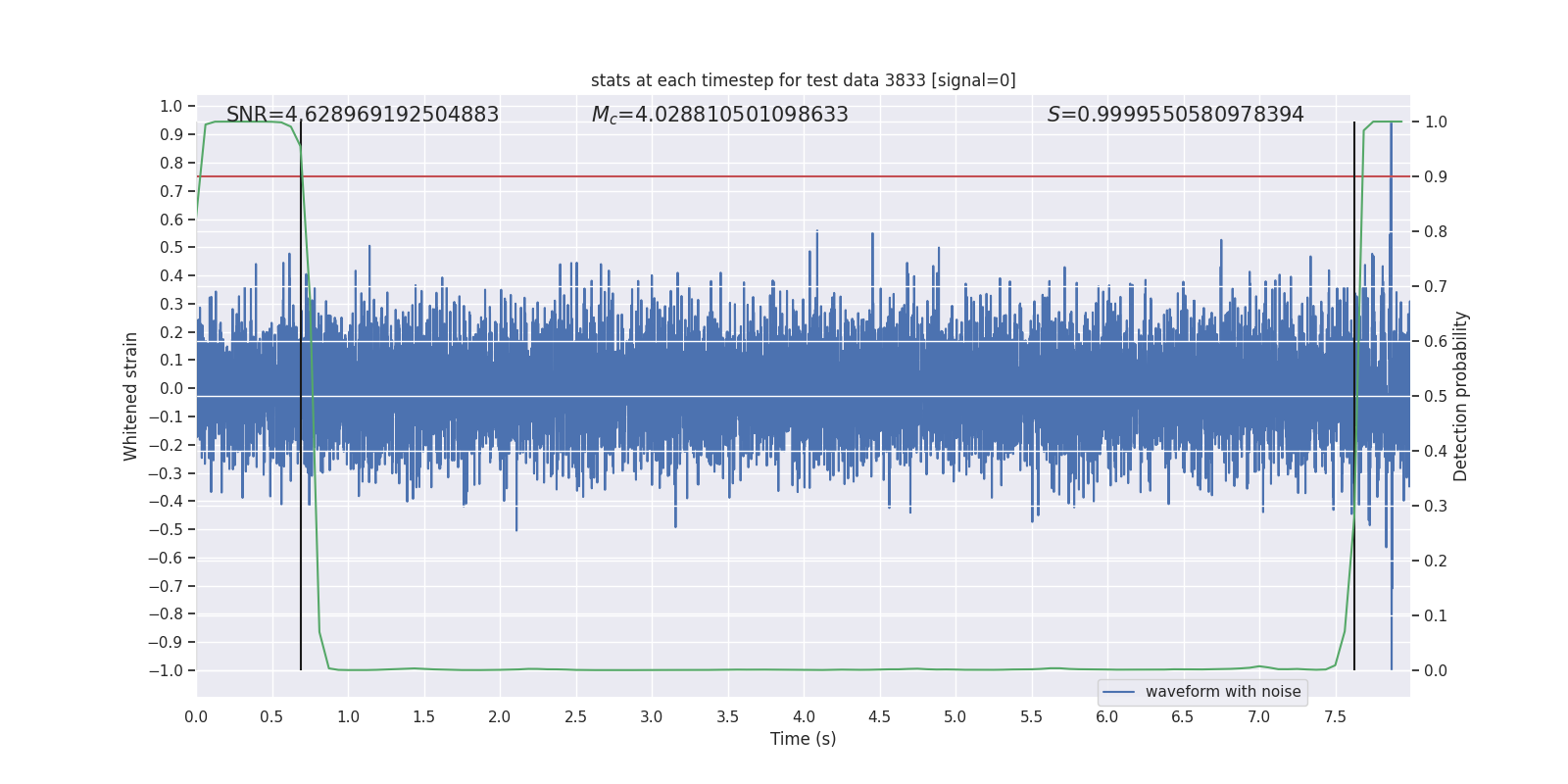Image resolution: width=1568 pixels, height=784 pixels.
Task: Click the 5.0 tick on the Time axis
Action: (955, 716)
